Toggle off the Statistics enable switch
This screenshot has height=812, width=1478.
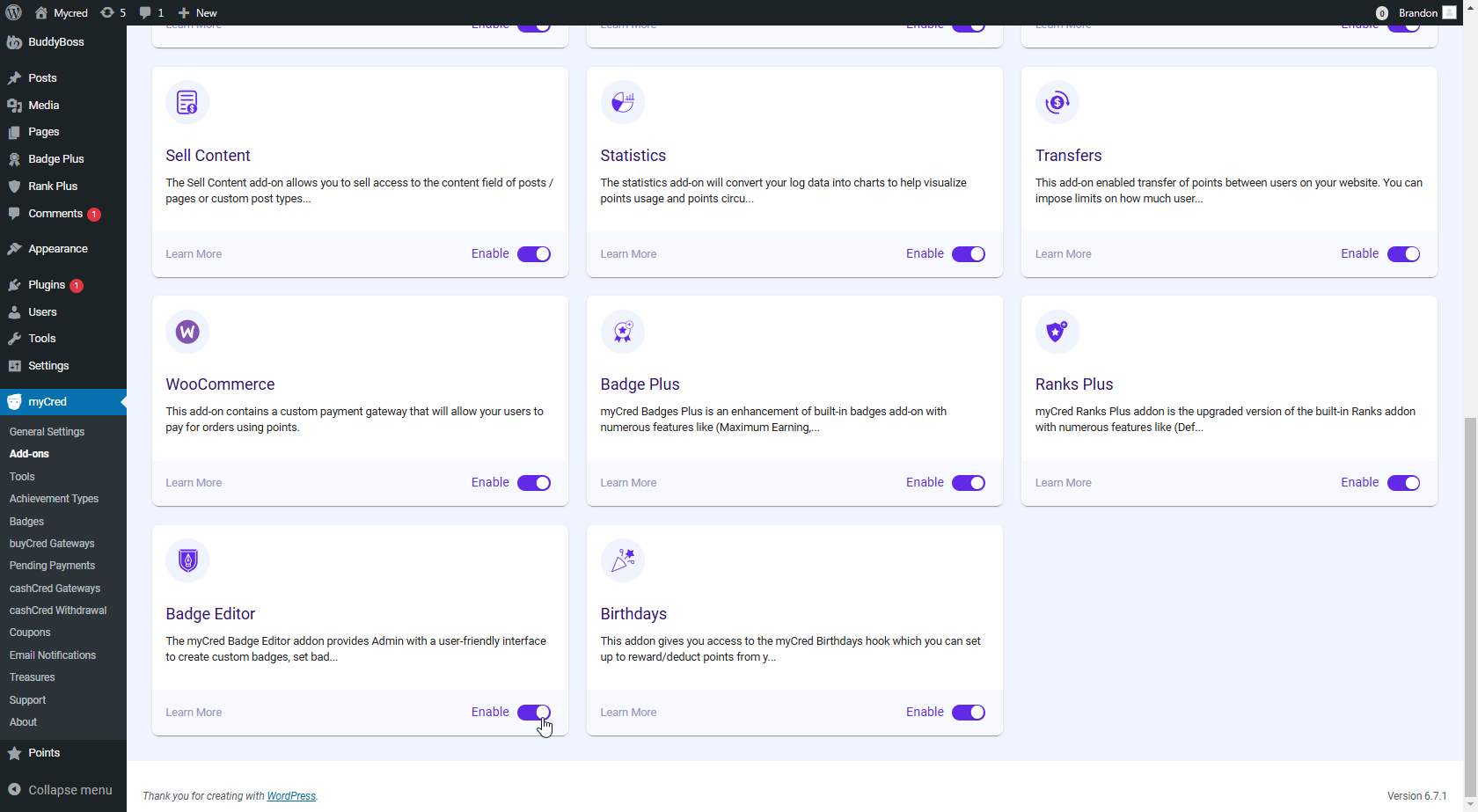pyautogui.click(x=969, y=253)
